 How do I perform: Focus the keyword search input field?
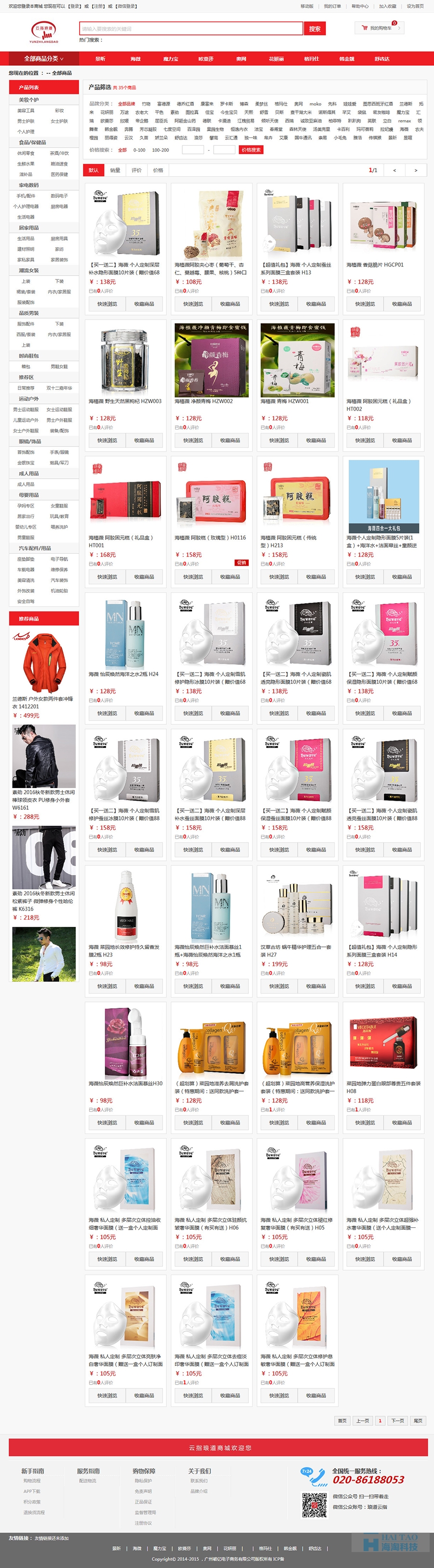(x=191, y=28)
